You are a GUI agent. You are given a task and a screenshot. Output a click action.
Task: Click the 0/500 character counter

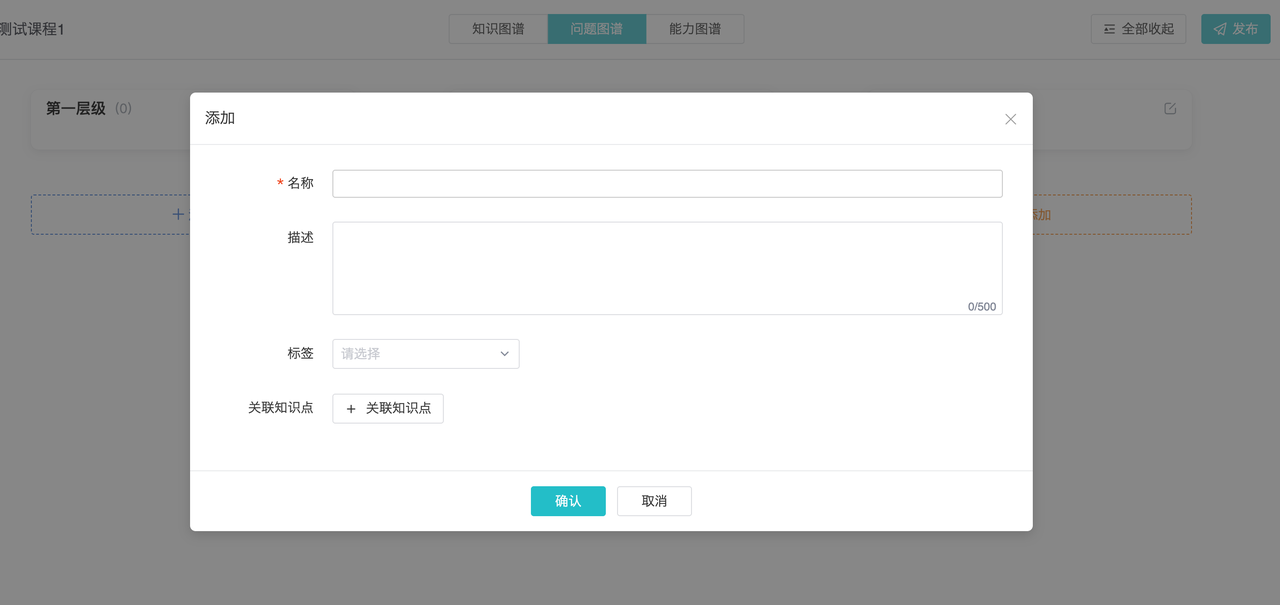click(x=981, y=307)
